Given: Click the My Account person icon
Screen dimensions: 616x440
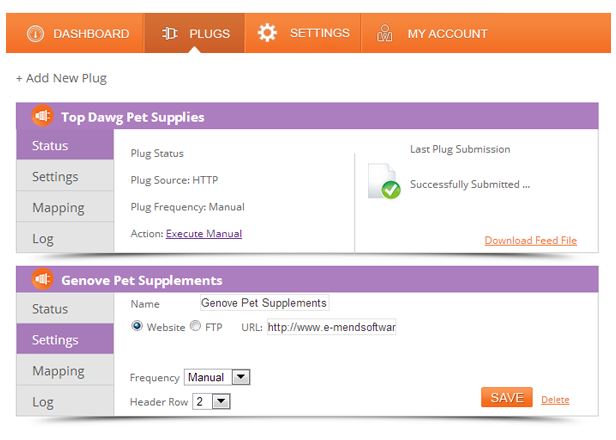Looking at the screenshot, I should point(384,33).
